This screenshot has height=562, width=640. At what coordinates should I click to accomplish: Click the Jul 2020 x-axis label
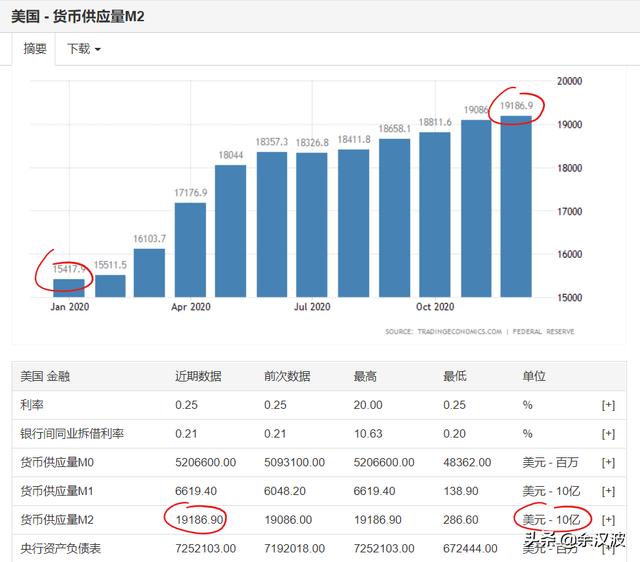coord(312,307)
